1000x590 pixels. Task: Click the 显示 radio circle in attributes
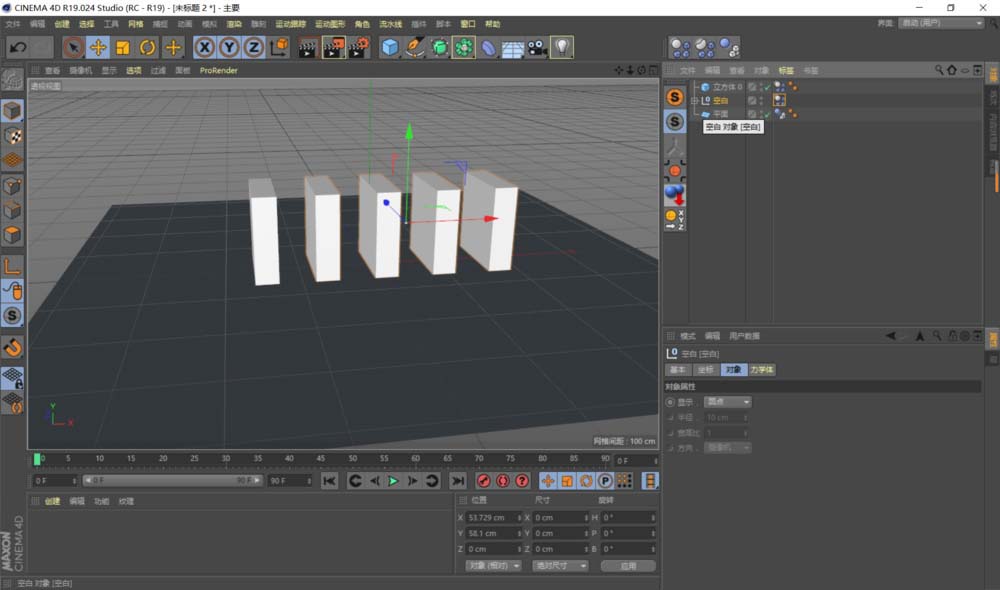(670, 402)
